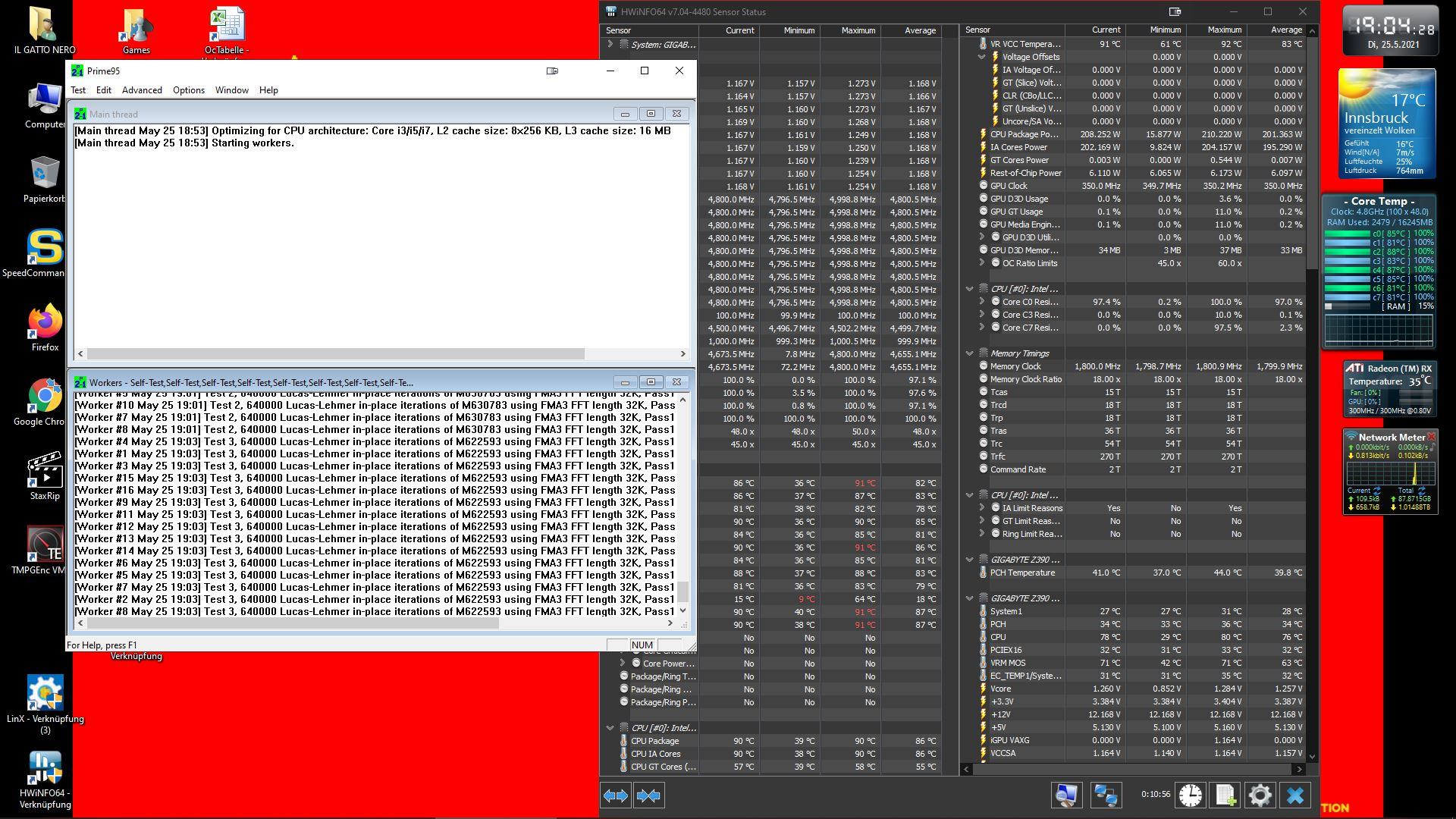Click Workers horizontal scrollbar right arrow

(670, 623)
